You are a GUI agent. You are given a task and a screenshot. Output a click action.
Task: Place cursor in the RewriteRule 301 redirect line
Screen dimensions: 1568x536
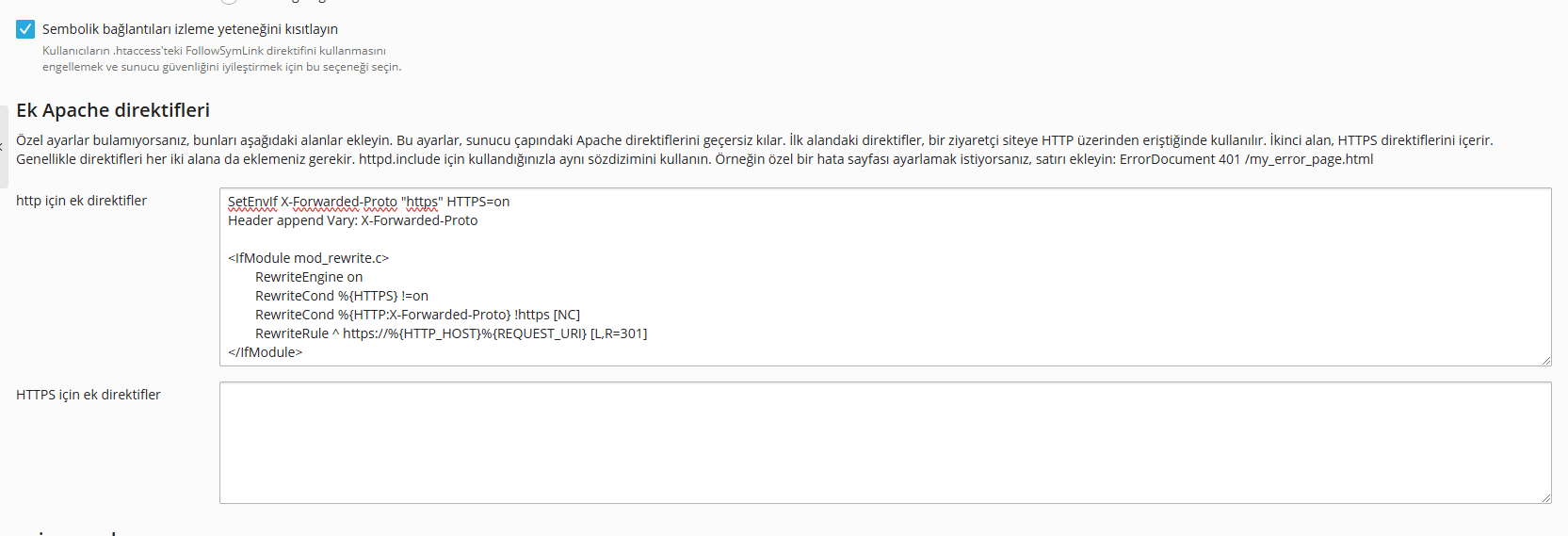(x=450, y=333)
